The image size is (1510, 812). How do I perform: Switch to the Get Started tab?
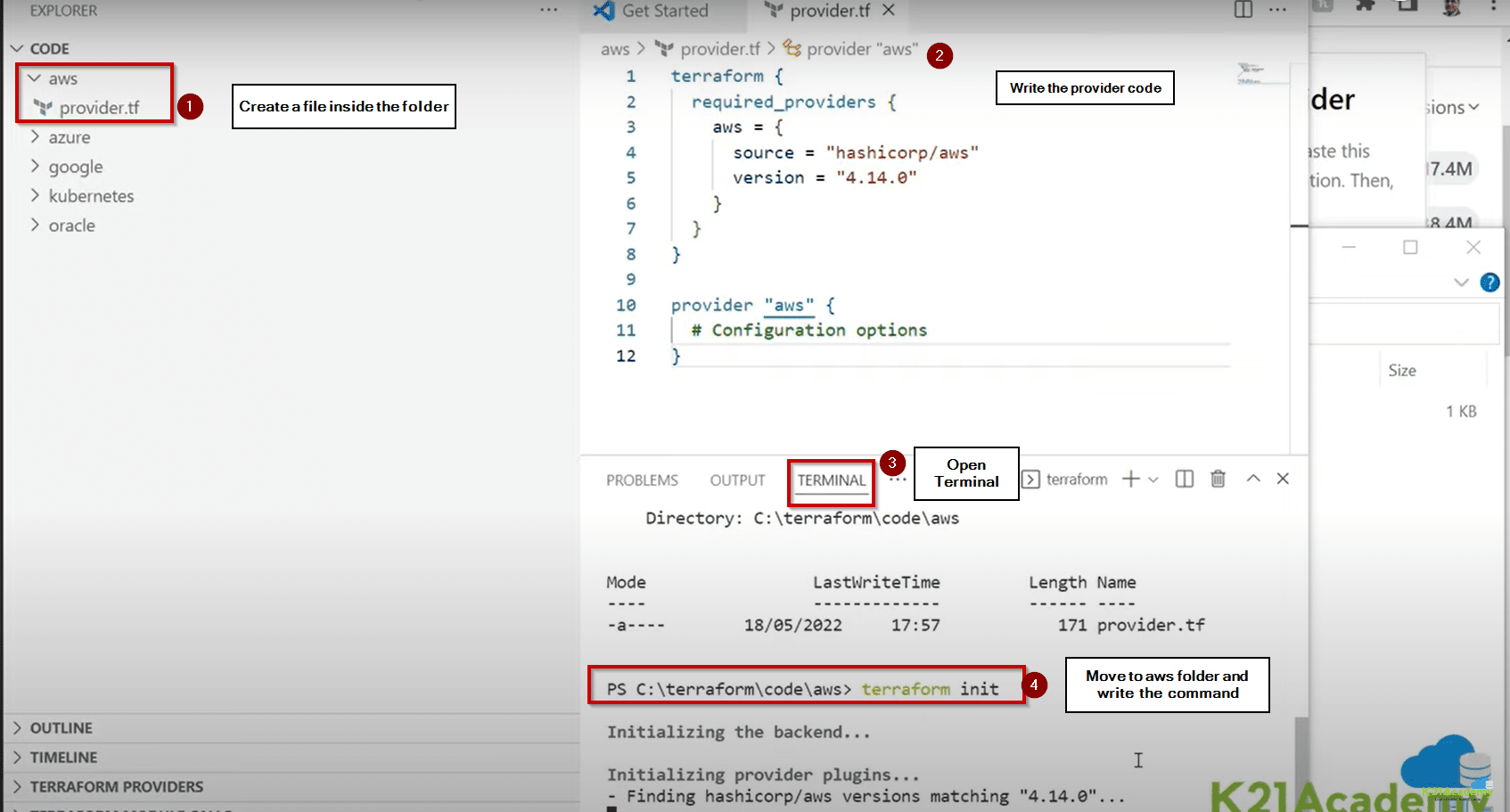(x=664, y=11)
